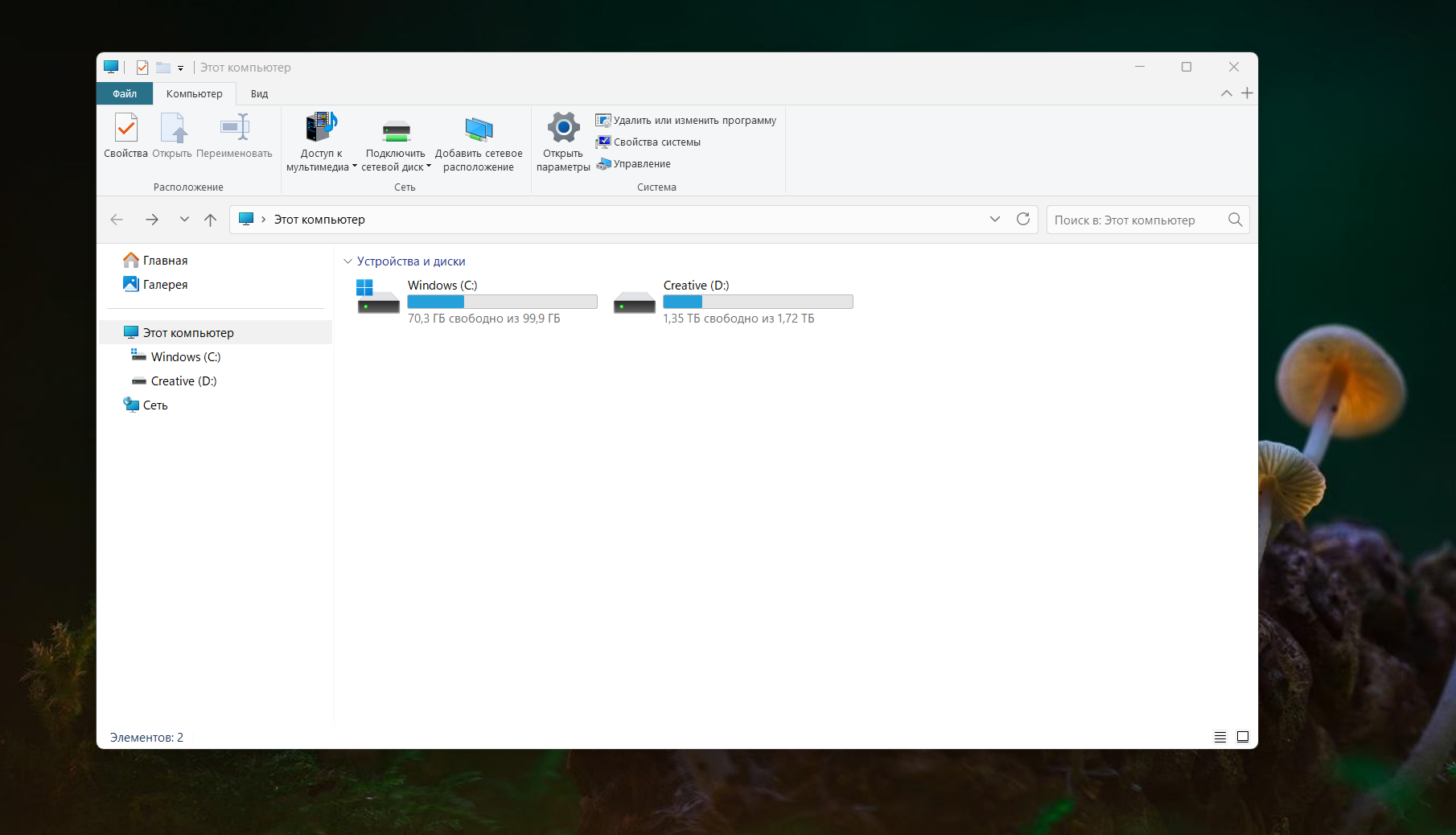Open Settings from the ribbon
The width and height of the screenshot is (1456, 835).
click(563, 142)
